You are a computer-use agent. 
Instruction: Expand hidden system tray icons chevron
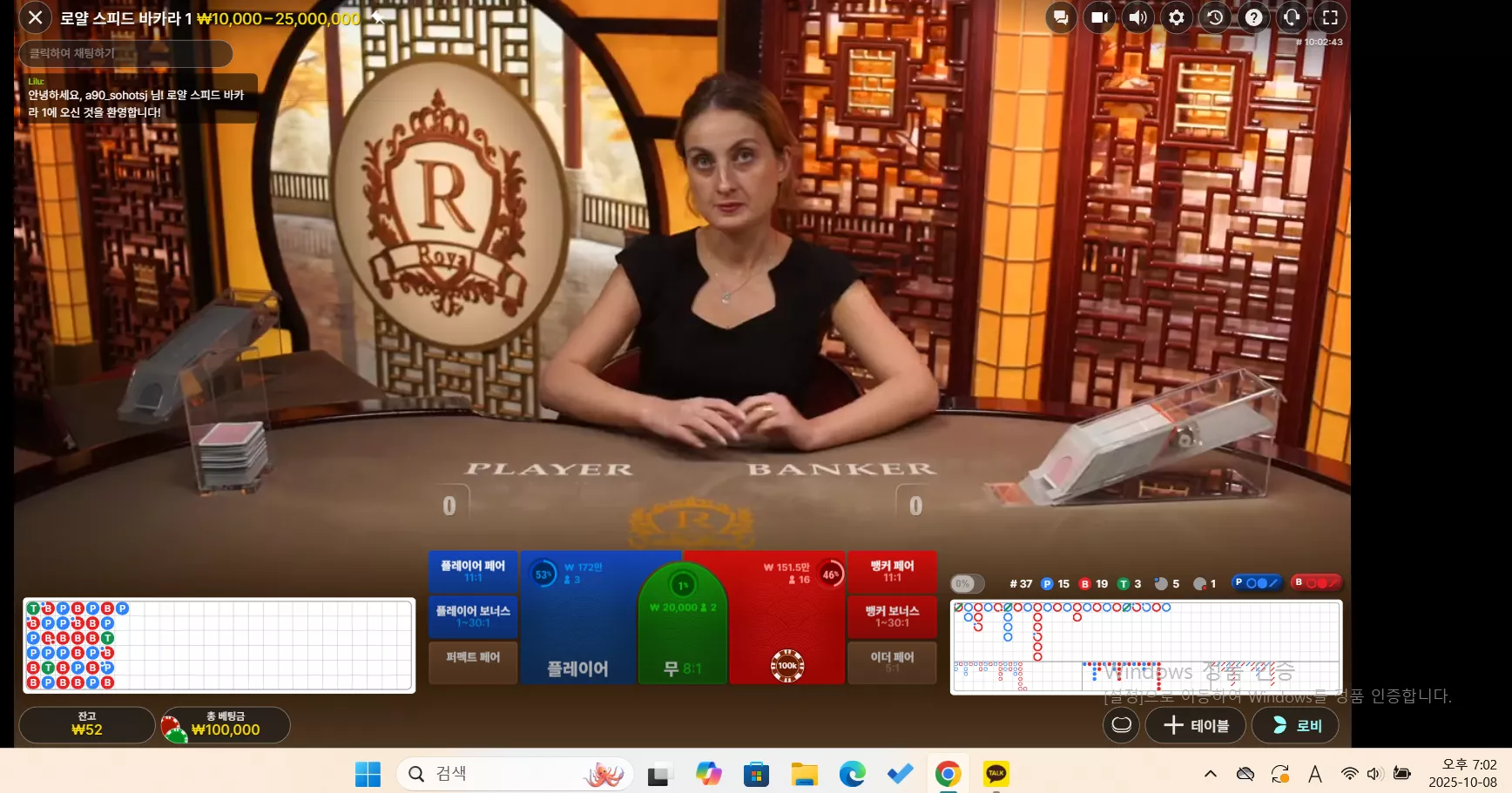coord(1211,773)
